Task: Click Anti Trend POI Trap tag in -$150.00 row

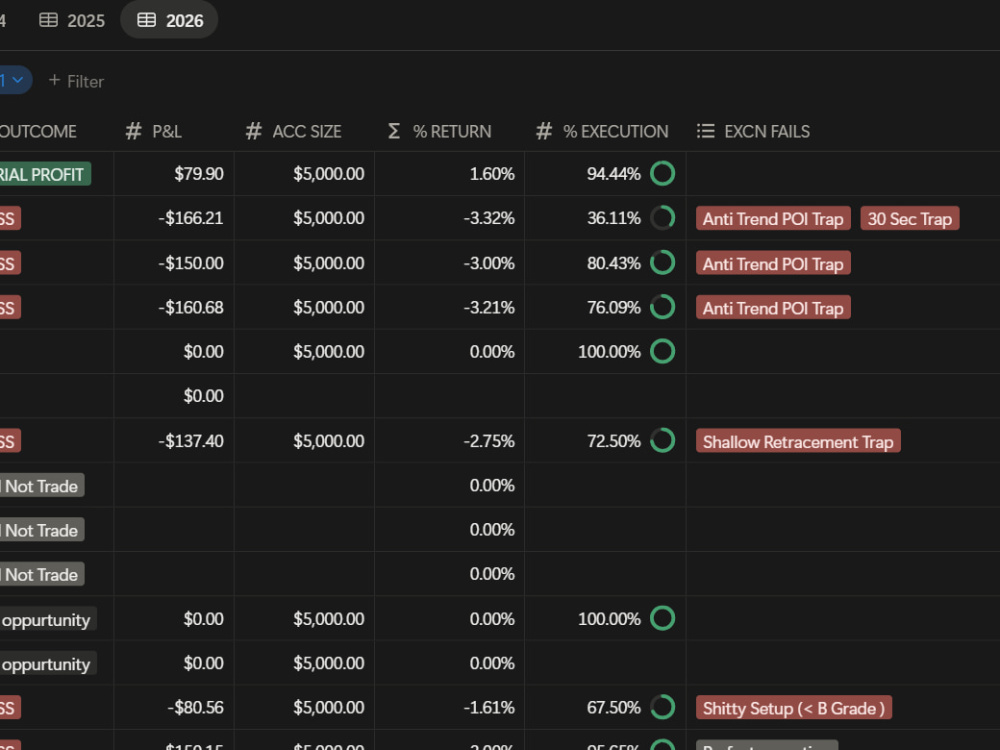Action: click(x=773, y=263)
